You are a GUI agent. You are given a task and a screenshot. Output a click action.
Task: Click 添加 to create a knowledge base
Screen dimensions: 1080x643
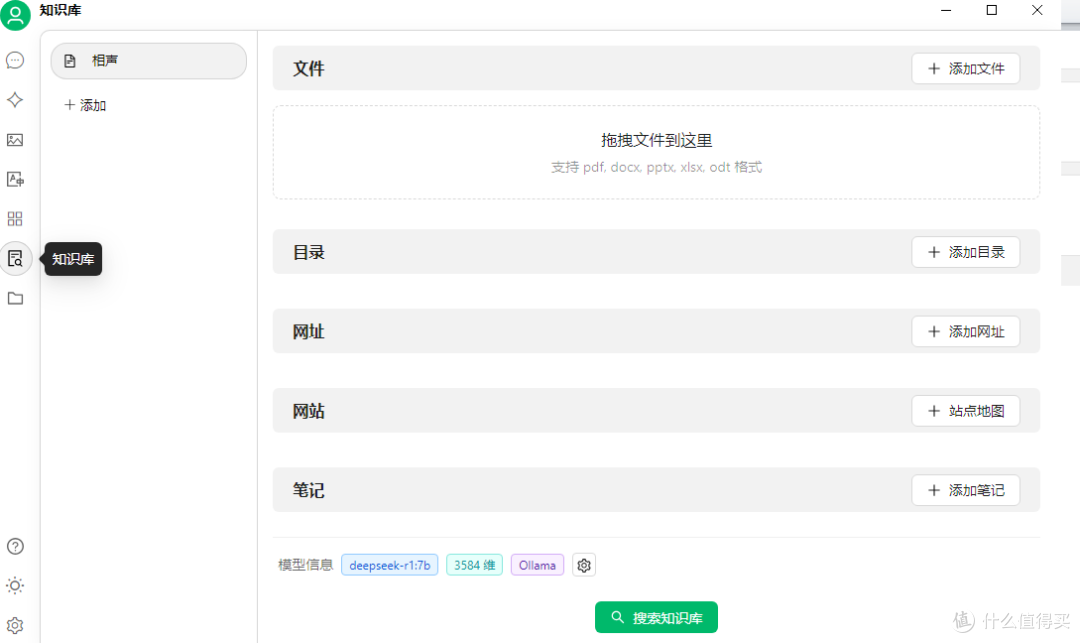[x=85, y=105]
